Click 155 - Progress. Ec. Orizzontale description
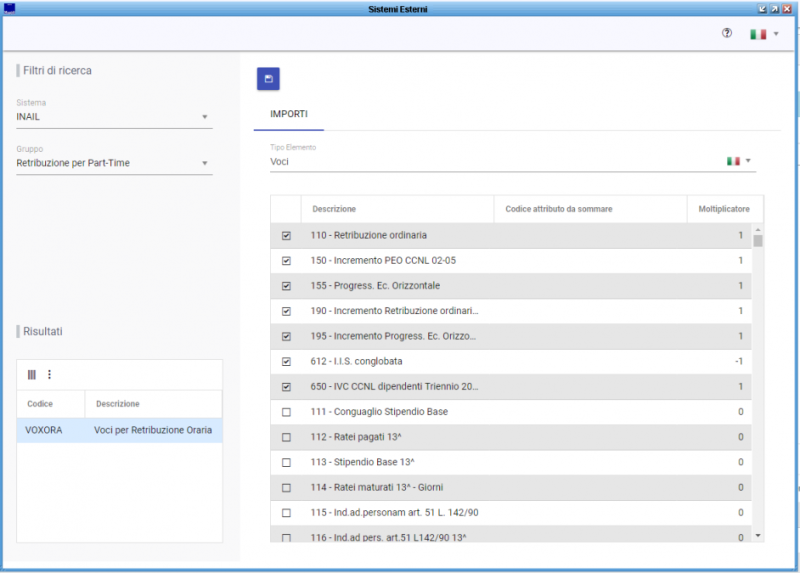 click(x=375, y=286)
